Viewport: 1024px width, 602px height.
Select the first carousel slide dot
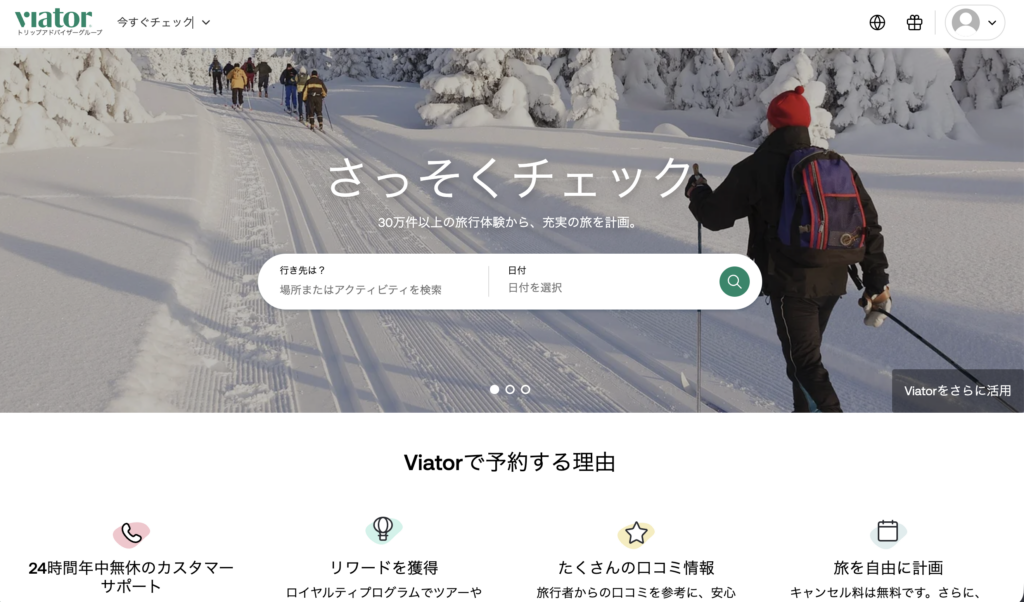(494, 389)
